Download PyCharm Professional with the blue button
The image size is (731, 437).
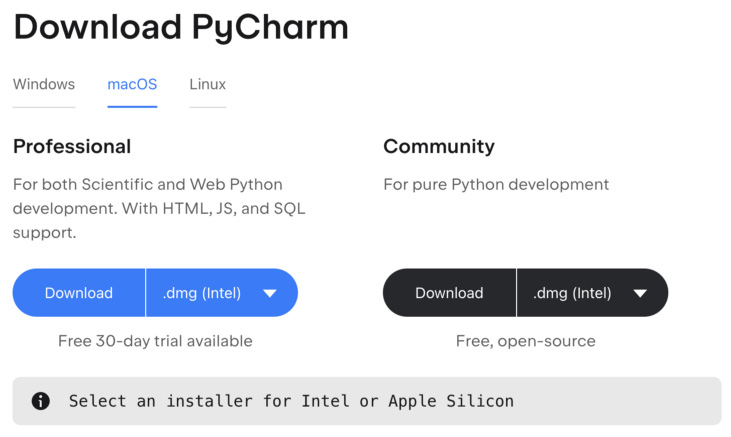coord(79,293)
